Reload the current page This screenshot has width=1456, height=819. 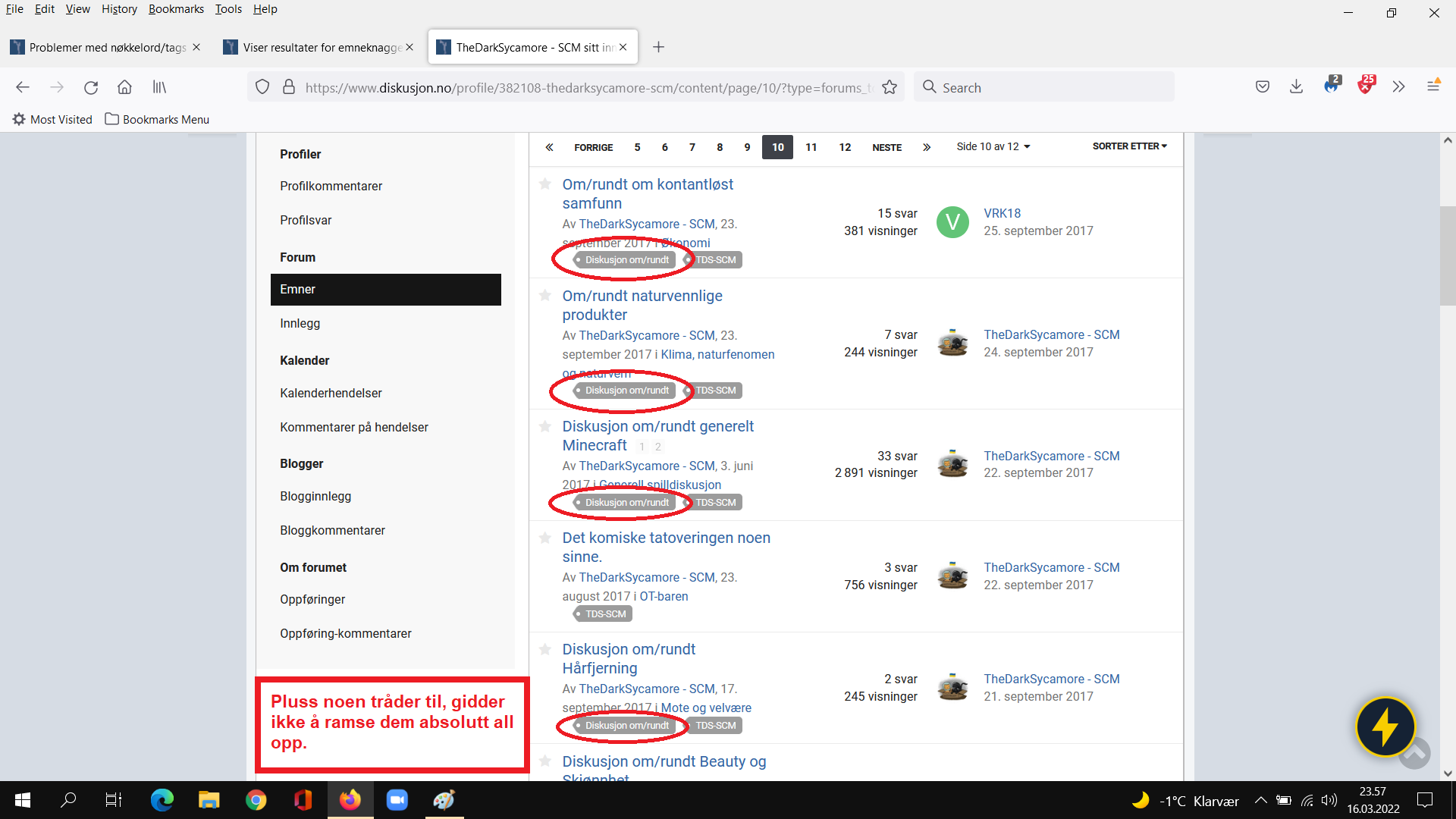coord(91,87)
